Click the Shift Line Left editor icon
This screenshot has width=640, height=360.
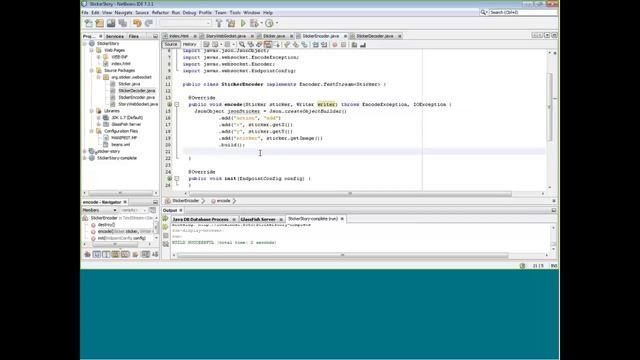click(316, 44)
